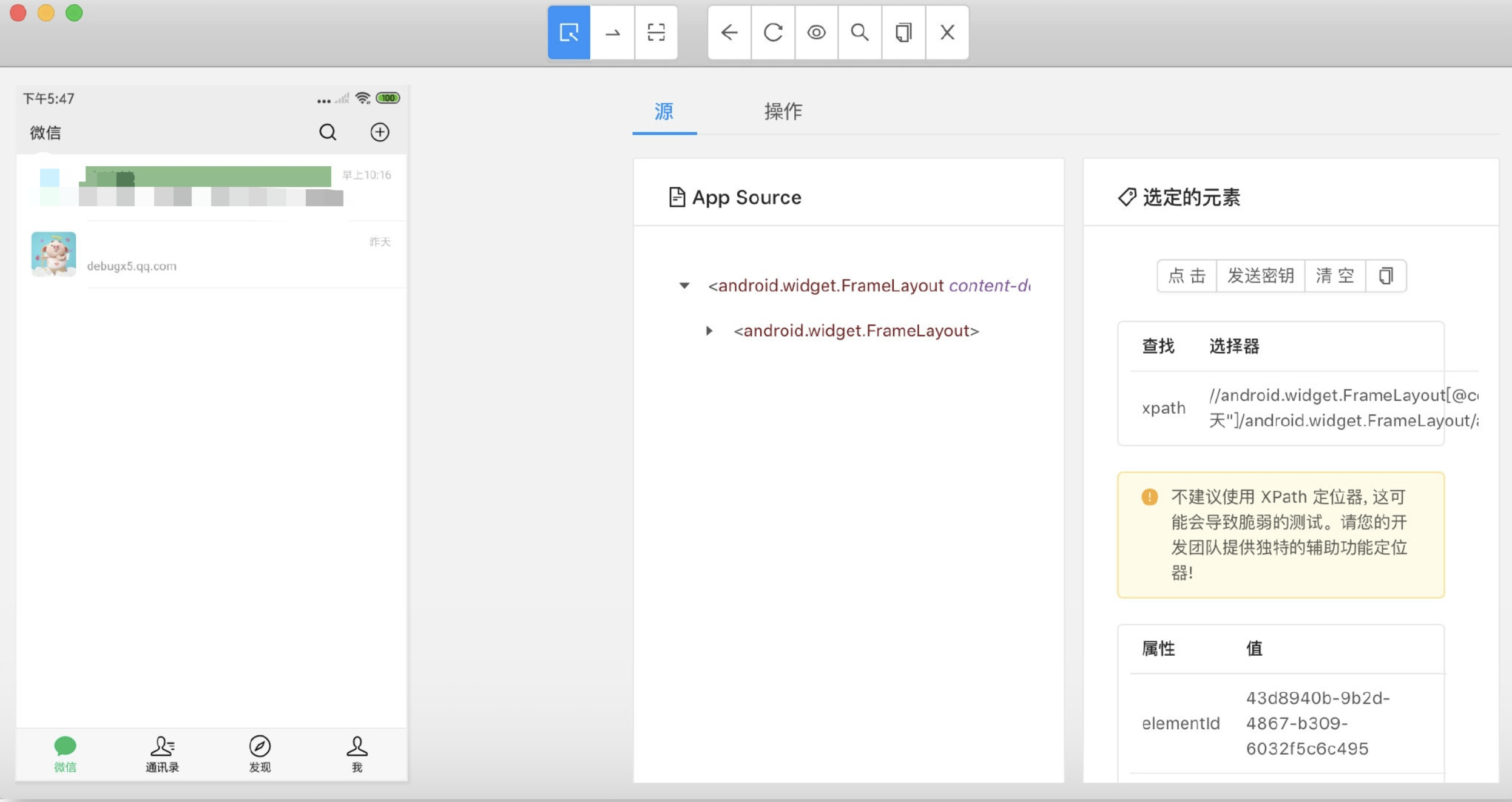Click the xpath selector value
Image resolution: width=1512 pixels, height=802 pixels.
[x=1343, y=408]
